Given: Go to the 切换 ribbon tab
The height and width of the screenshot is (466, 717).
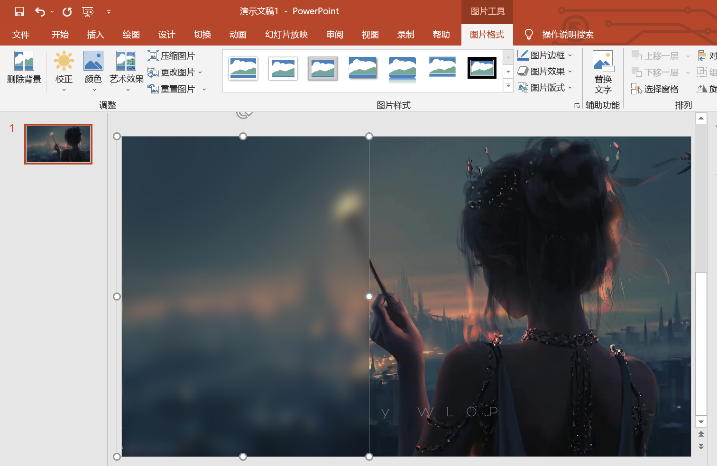Looking at the screenshot, I should pos(202,34).
